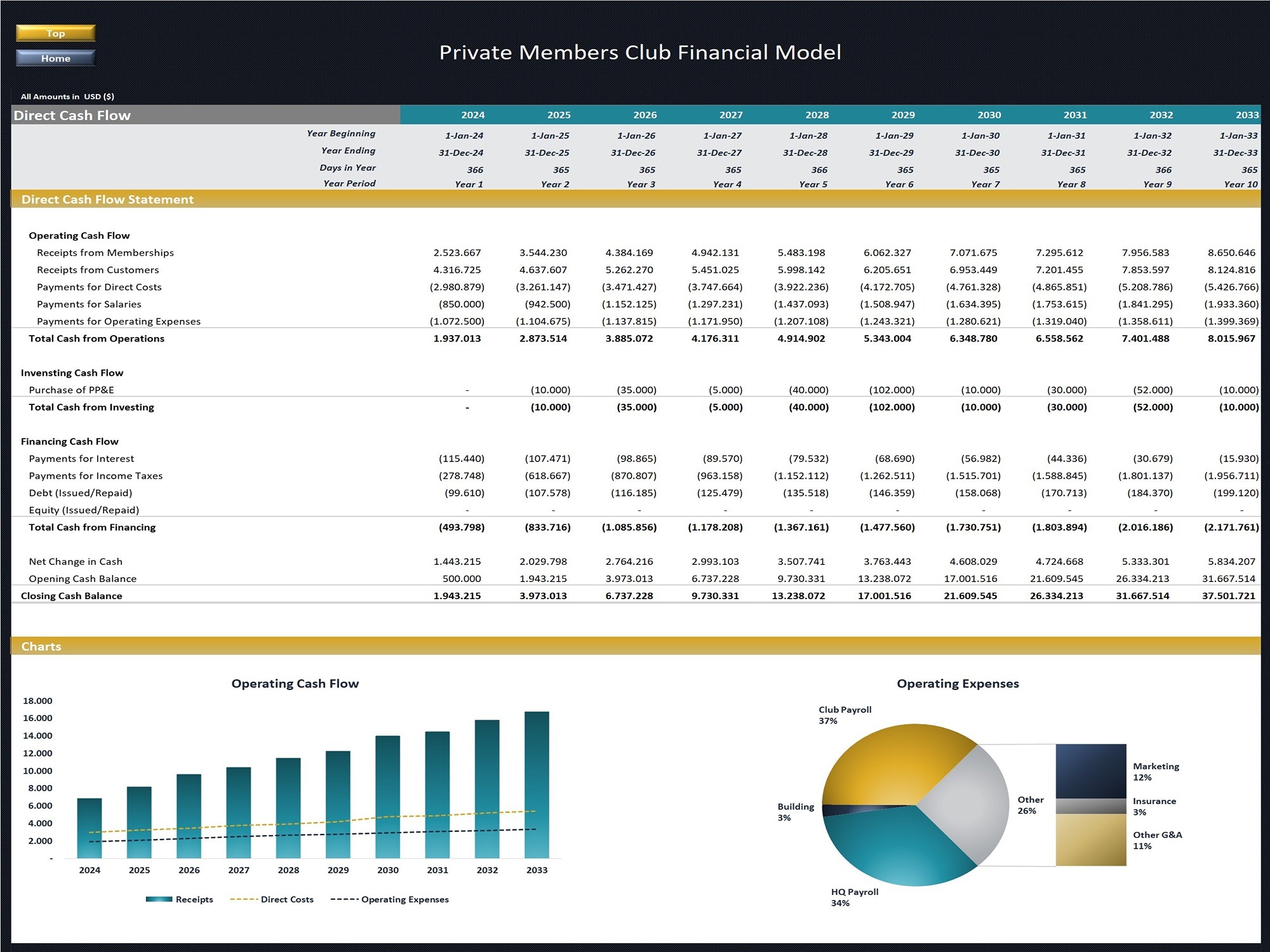
Task: Select the Invensting Cash Flow section heading
Action: tap(72, 373)
